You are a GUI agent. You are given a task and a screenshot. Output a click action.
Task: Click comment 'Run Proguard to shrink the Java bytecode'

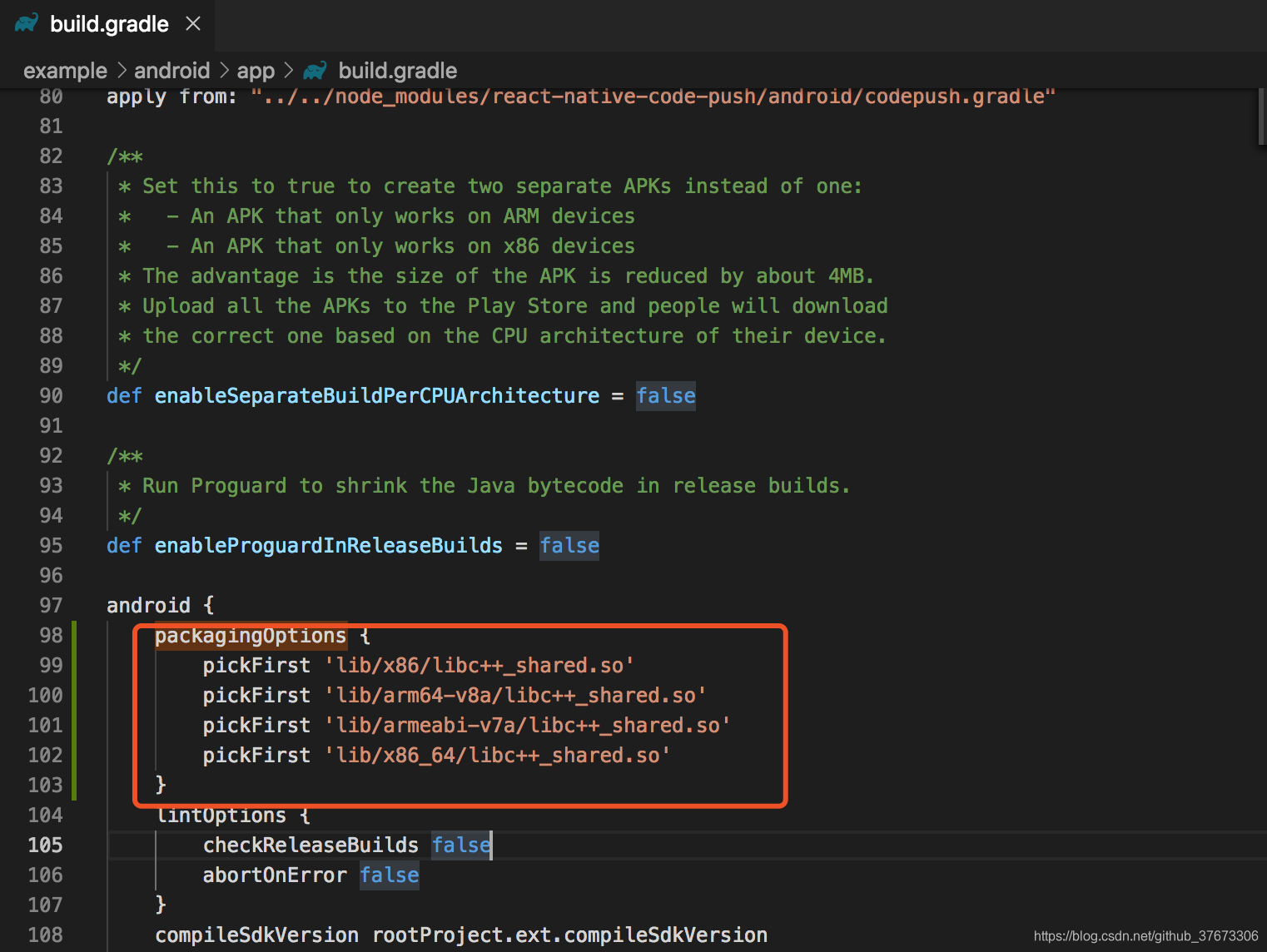click(383, 486)
